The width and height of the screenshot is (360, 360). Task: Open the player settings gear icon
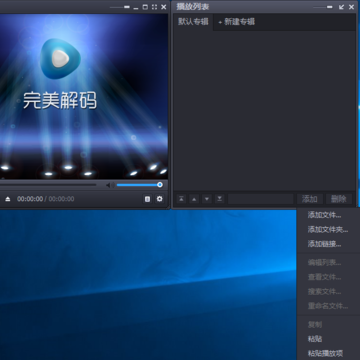tap(160, 199)
